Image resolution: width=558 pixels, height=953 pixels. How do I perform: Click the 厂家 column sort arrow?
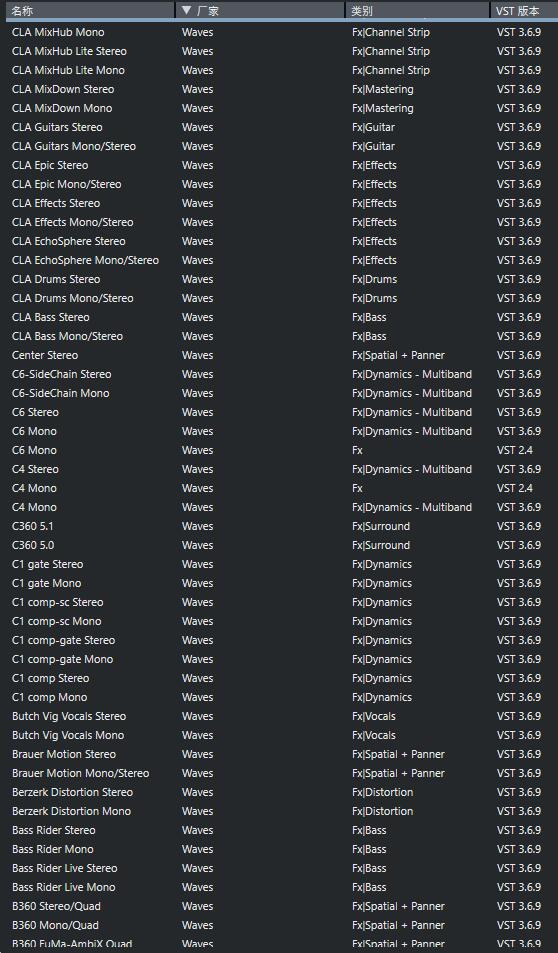187,10
